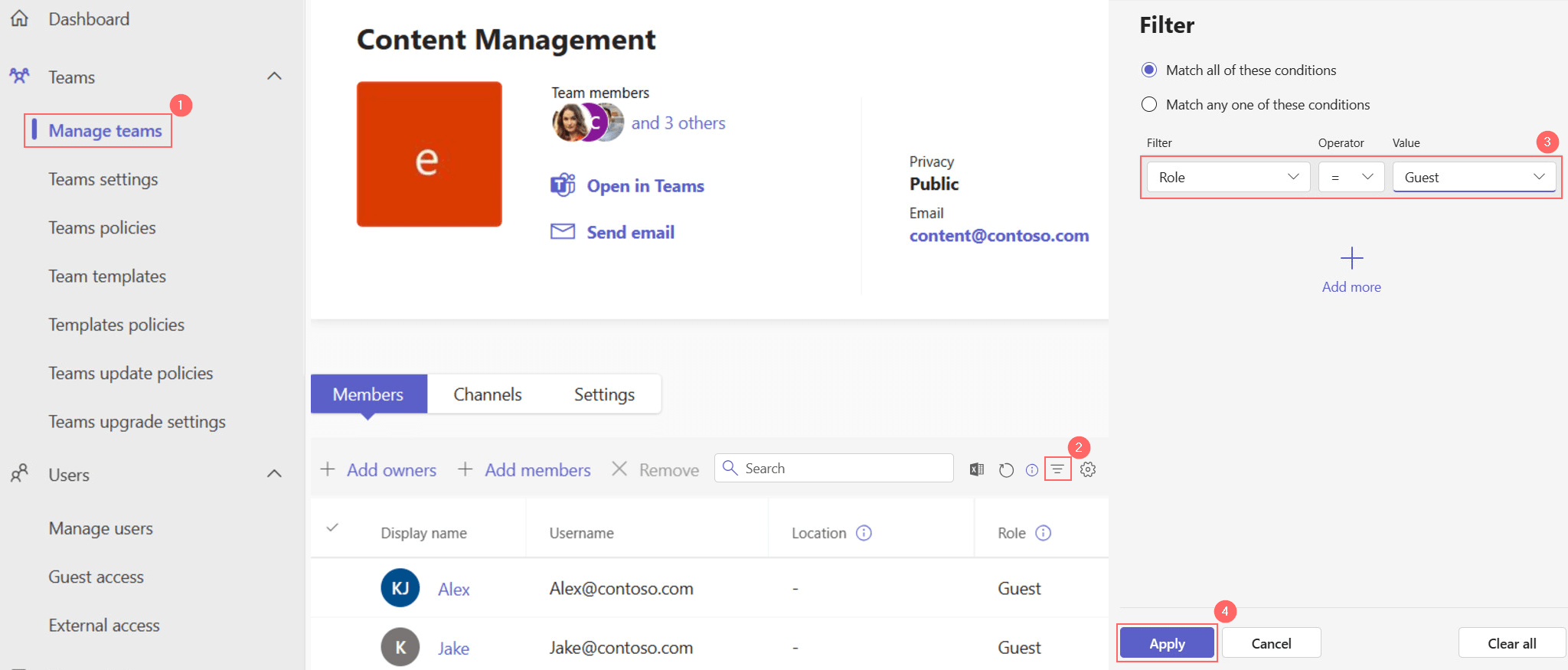This screenshot has height=670, width=1568.
Task: Click the Clear all button
Action: (1511, 643)
